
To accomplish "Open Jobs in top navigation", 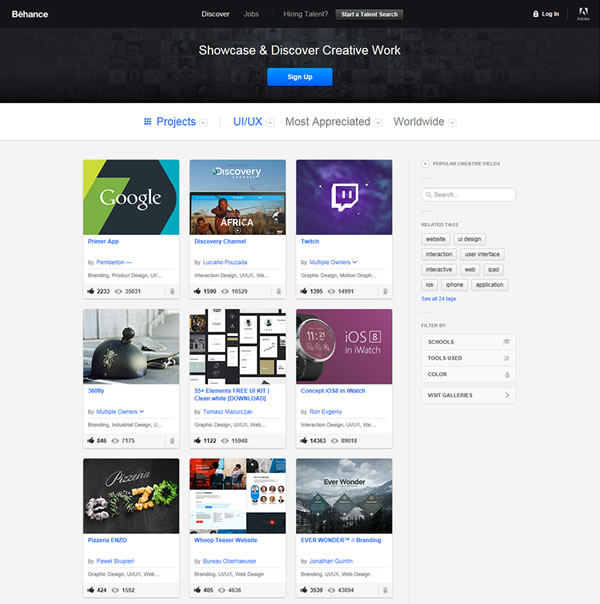I will pos(251,14).
